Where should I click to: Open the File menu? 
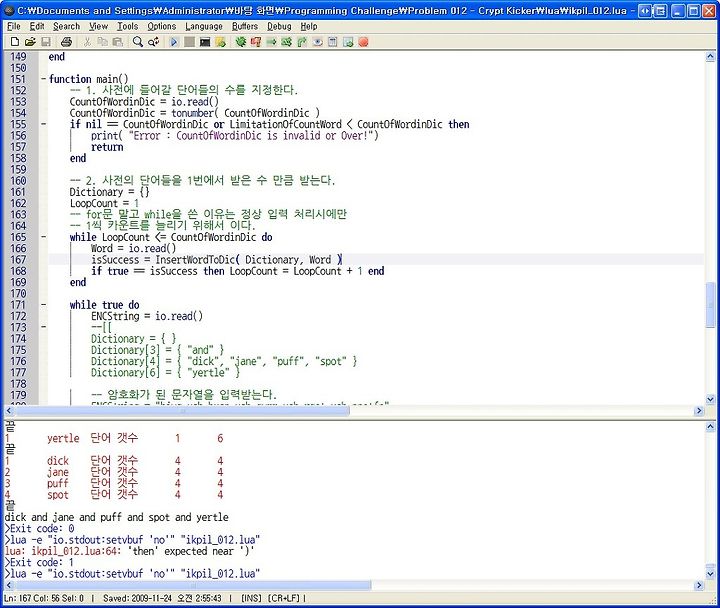tap(14, 27)
